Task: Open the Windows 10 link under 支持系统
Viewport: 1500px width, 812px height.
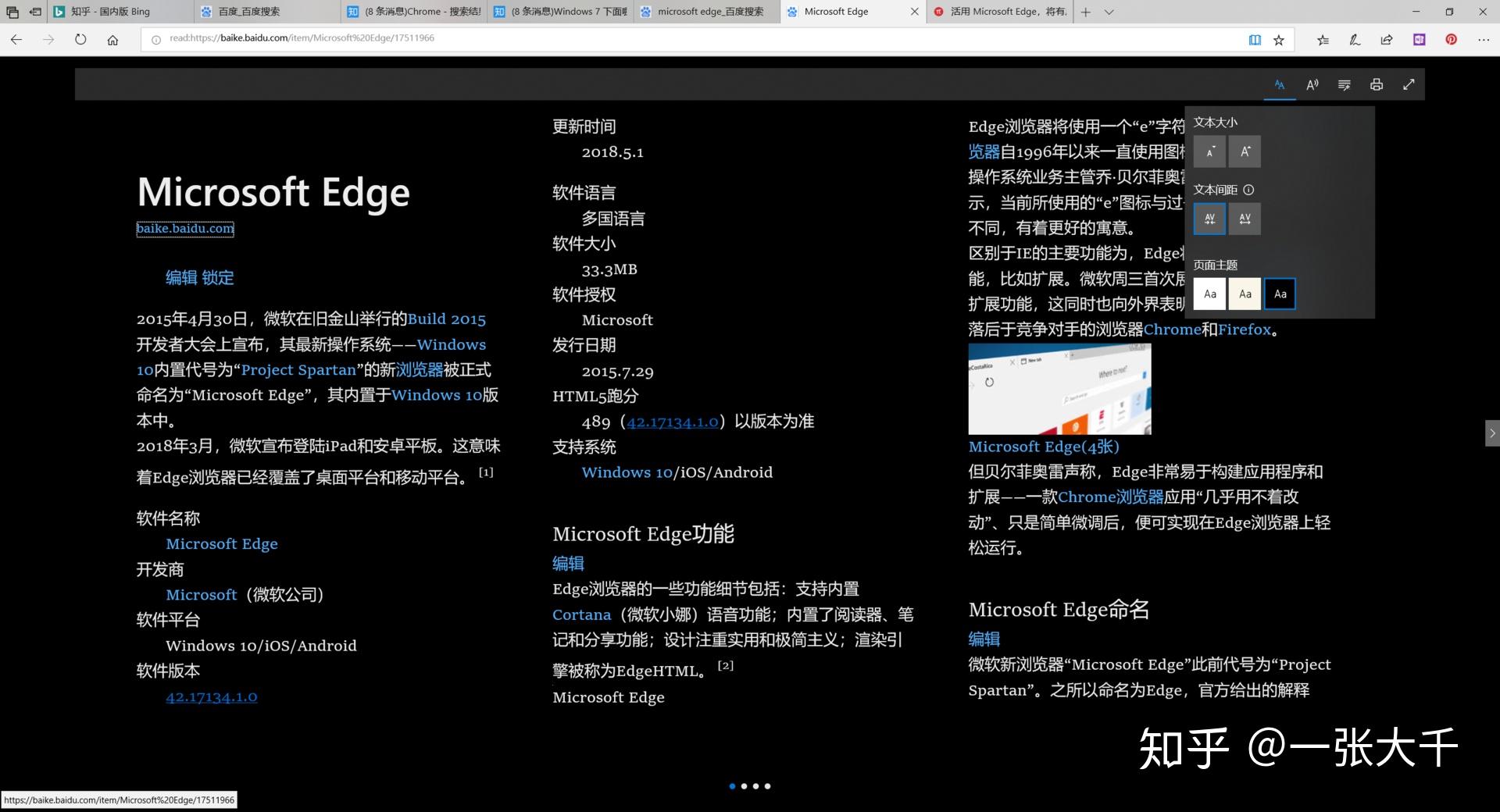Action: tap(627, 472)
